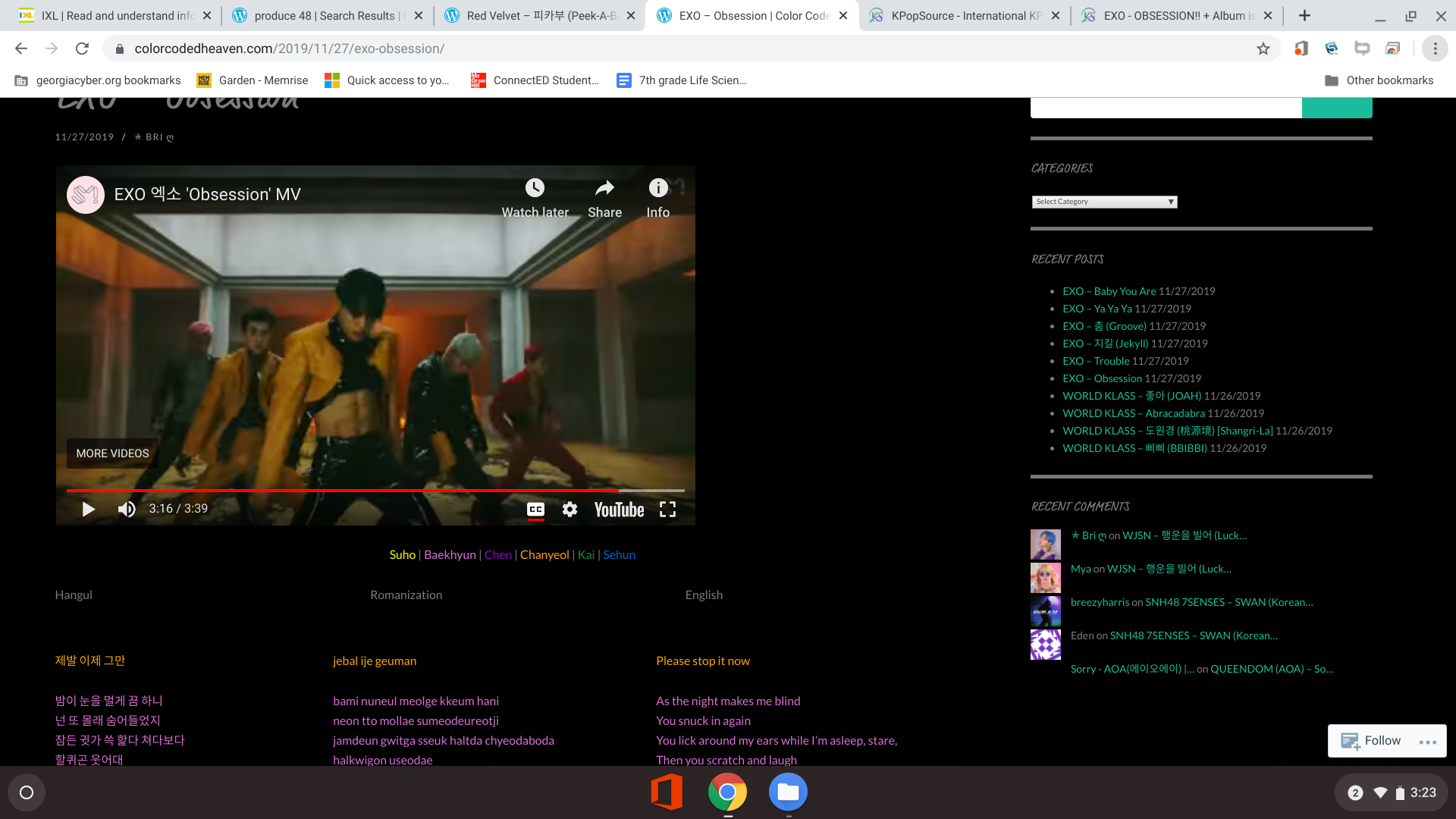The image size is (1456, 819).
Task: Open the three-dot menu beside Follow
Action: 1428,742
